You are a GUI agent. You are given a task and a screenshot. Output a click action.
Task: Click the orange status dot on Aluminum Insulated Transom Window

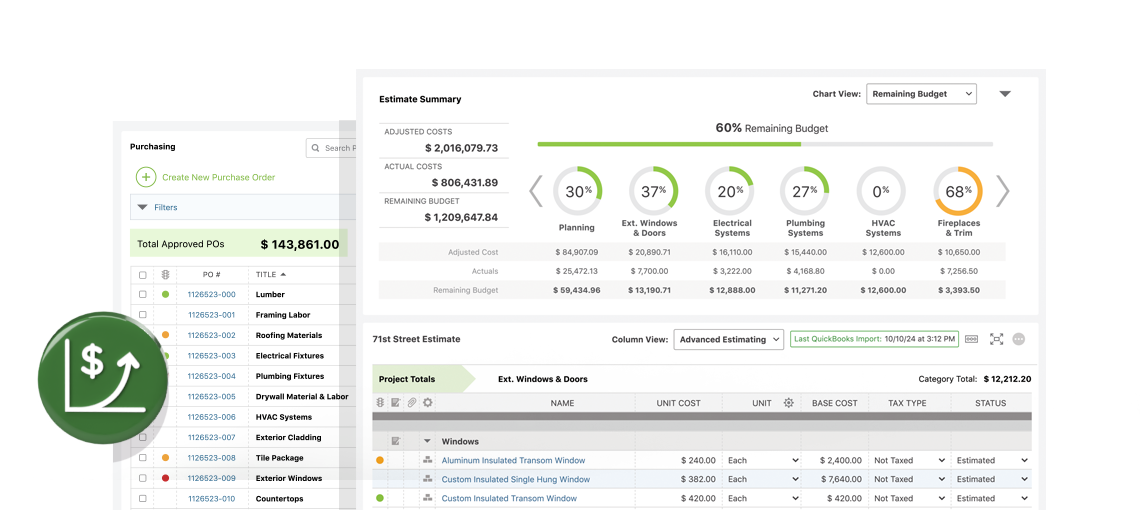pyautogui.click(x=380, y=461)
